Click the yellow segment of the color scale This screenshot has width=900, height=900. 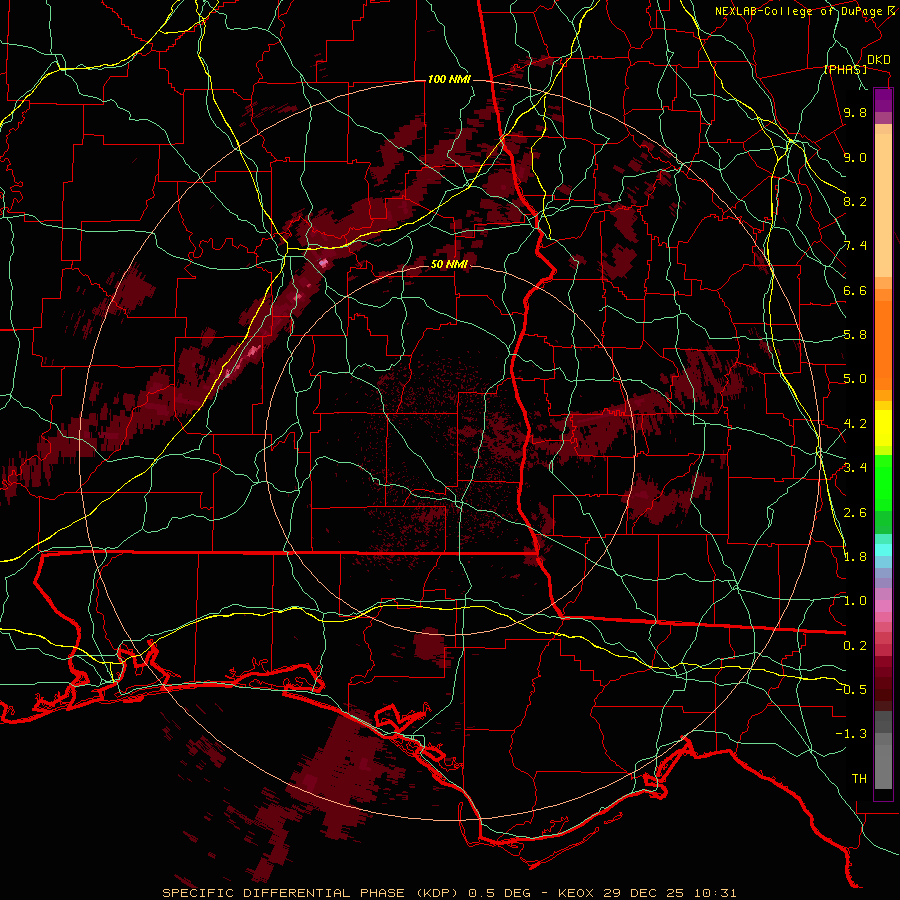tap(883, 428)
